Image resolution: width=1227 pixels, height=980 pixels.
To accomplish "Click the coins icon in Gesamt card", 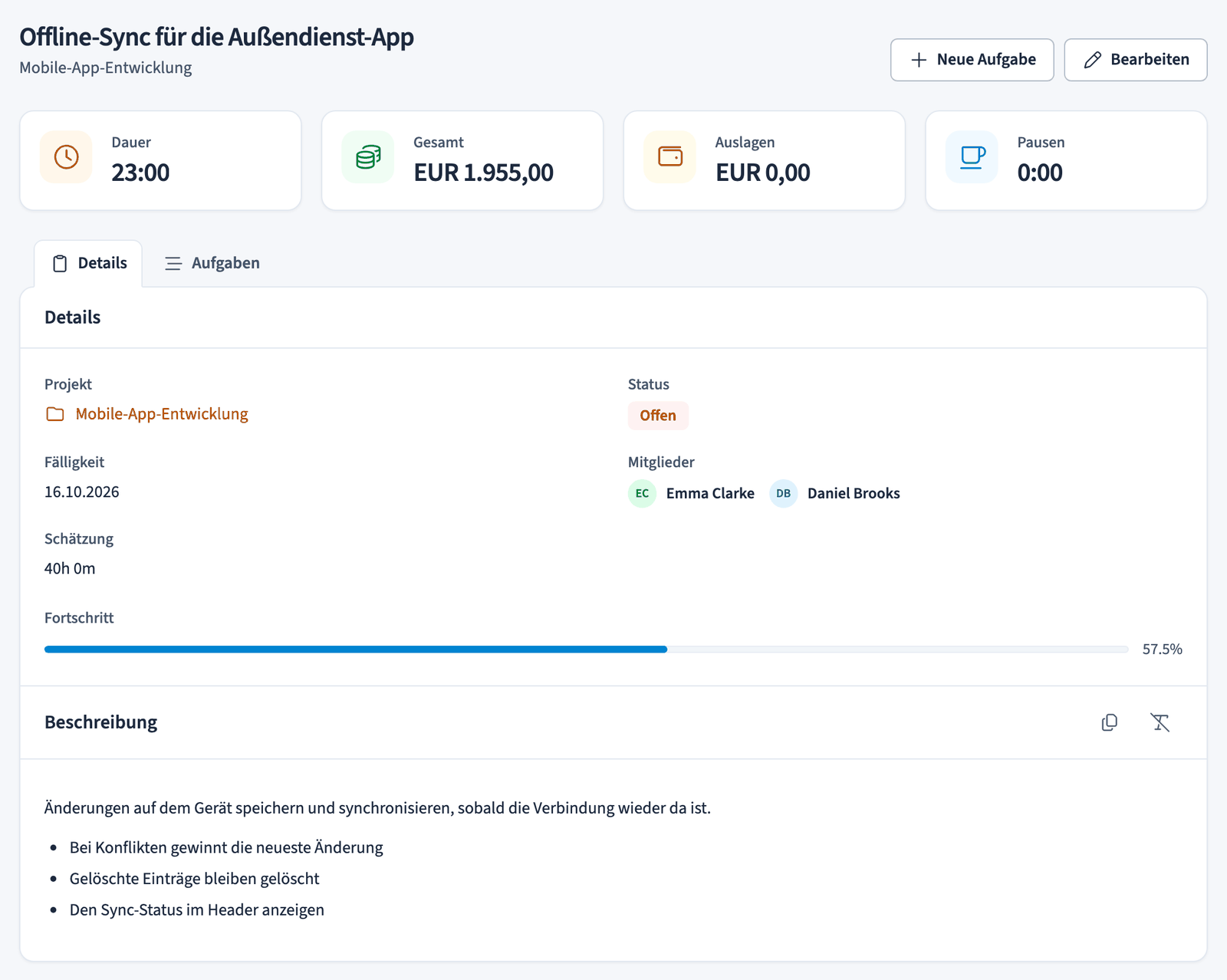I will (368, 157).
